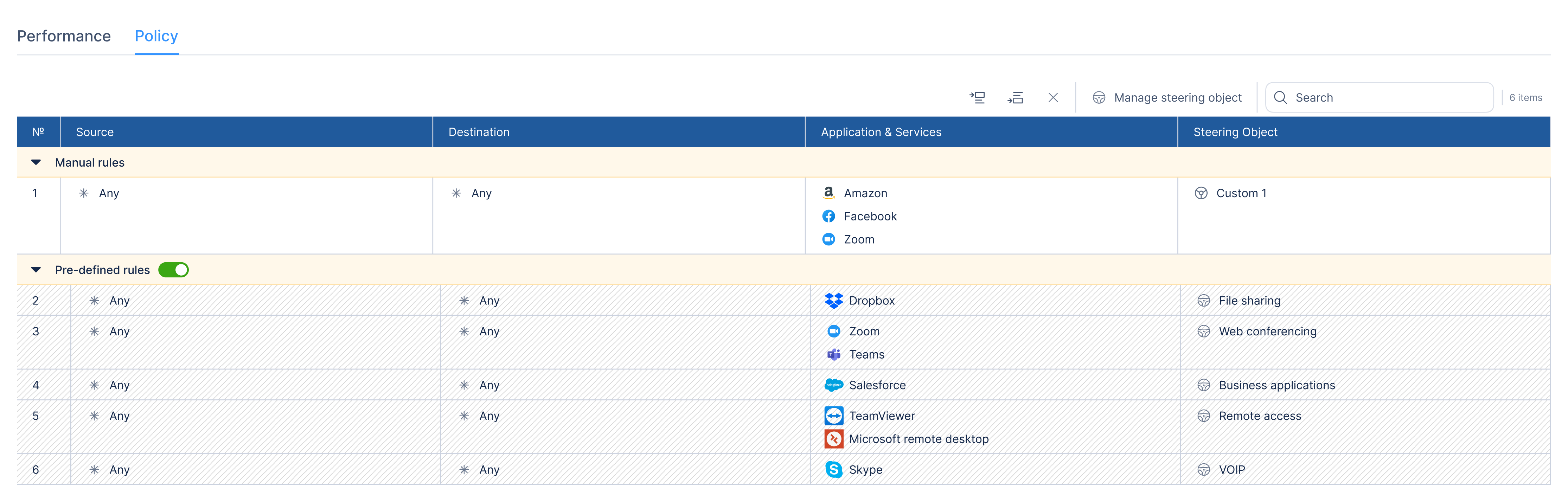Click the Web conferencing text
The width and height of the screenshot is (1568, 502).
(x=1267, y=331)
